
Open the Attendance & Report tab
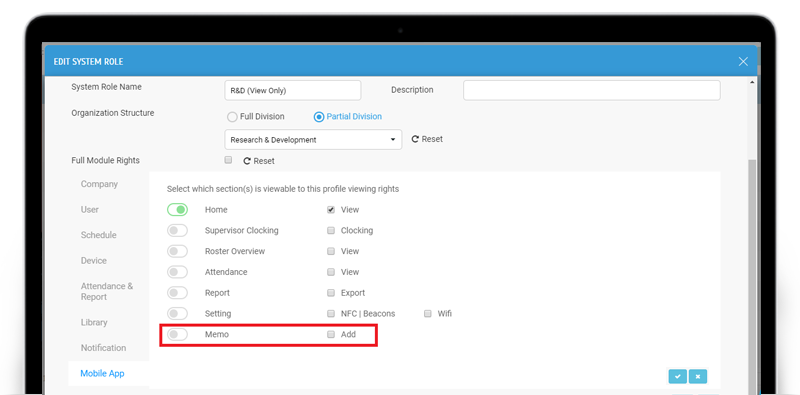click(x=107, y=291)
